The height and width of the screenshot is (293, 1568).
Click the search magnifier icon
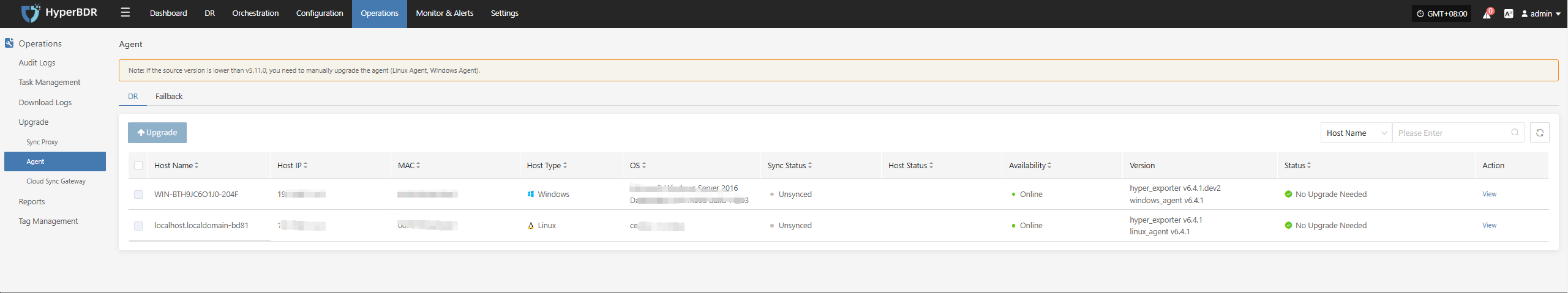point(1515,133)
